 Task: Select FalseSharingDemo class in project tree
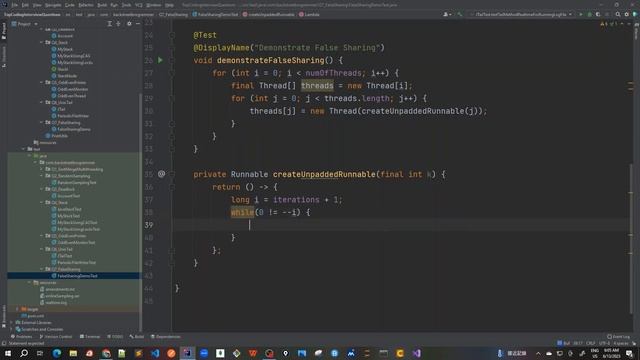71,129
